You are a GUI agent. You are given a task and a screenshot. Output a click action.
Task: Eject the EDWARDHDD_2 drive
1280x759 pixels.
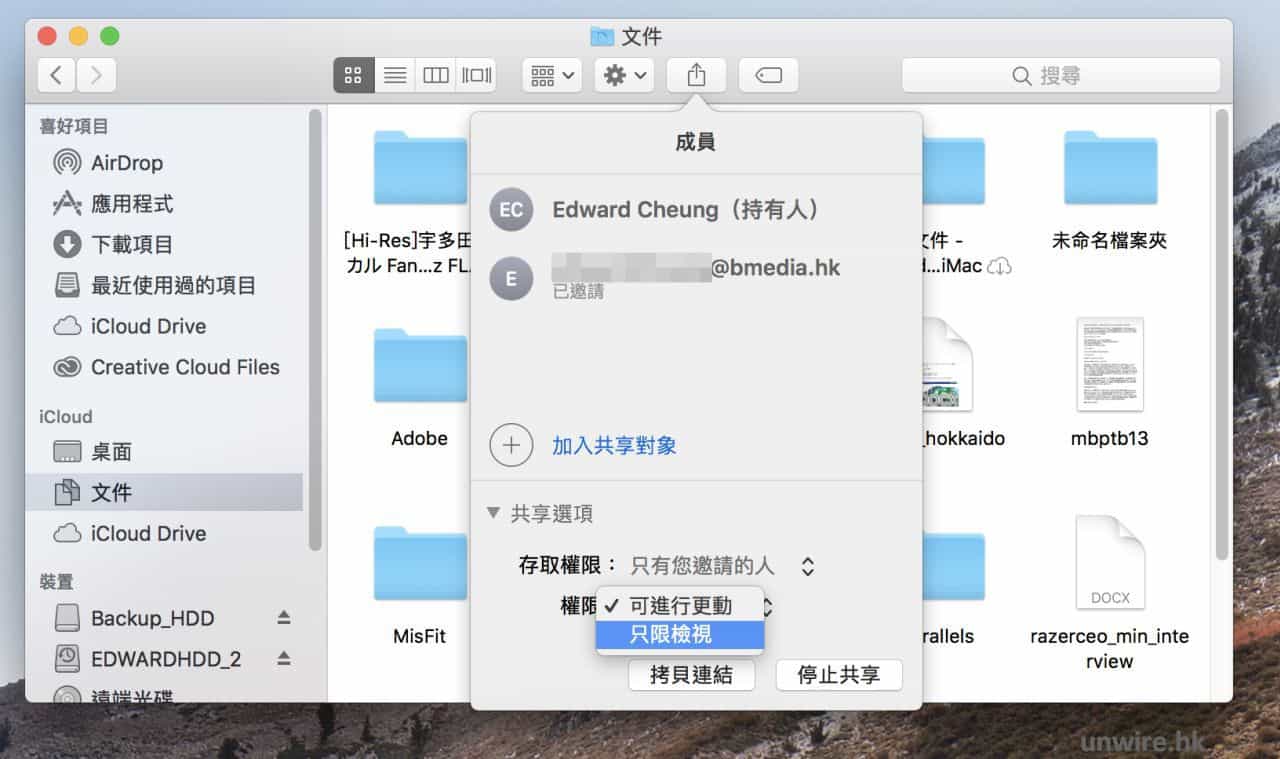284,658
